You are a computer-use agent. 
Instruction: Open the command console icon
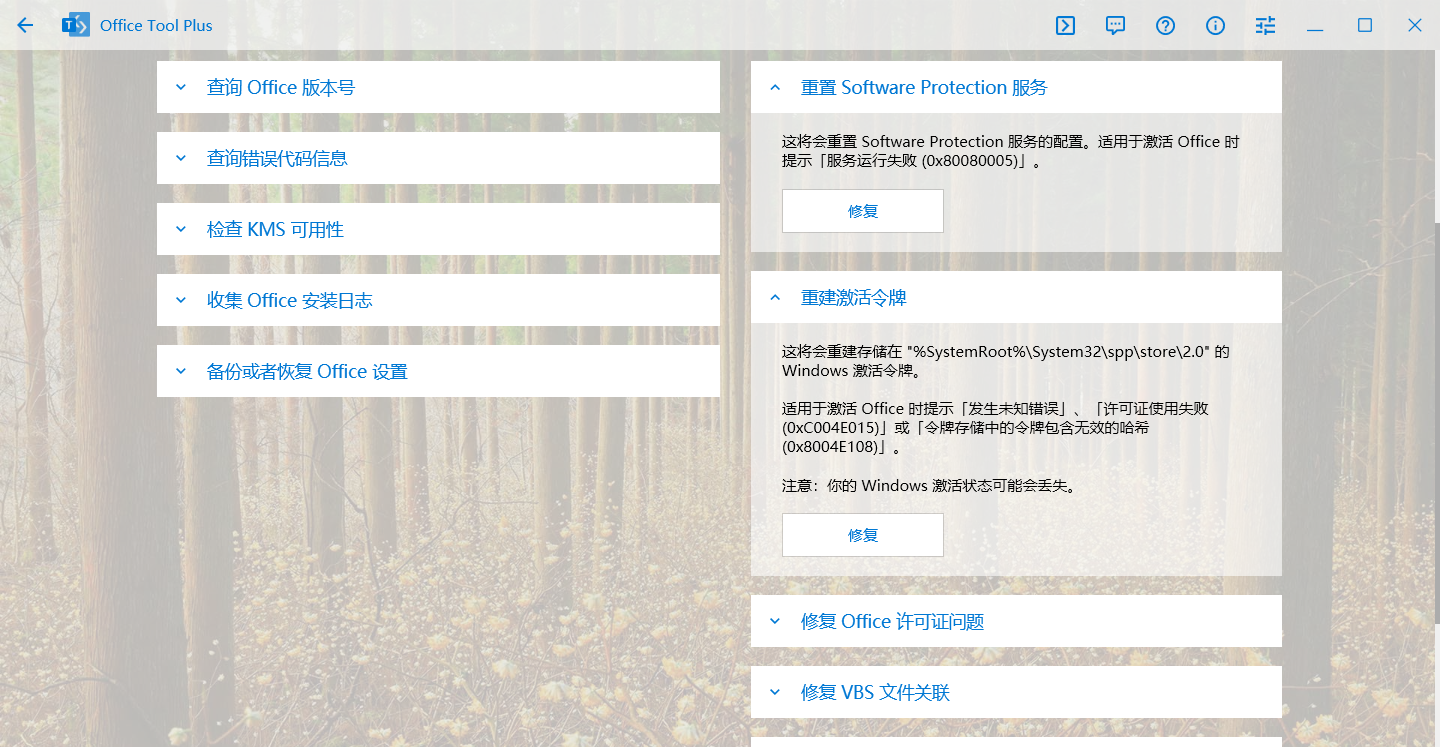point(1065,26)
